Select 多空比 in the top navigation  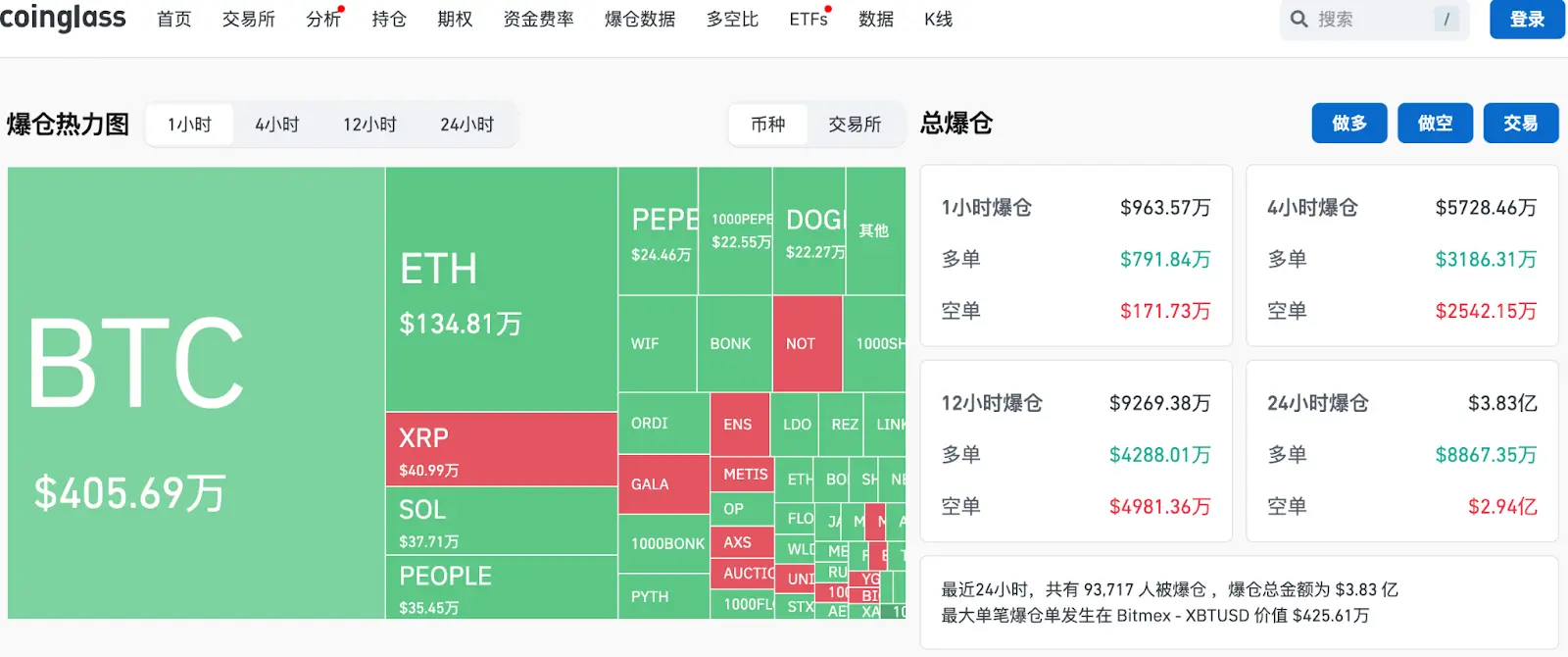pos(732,18)
